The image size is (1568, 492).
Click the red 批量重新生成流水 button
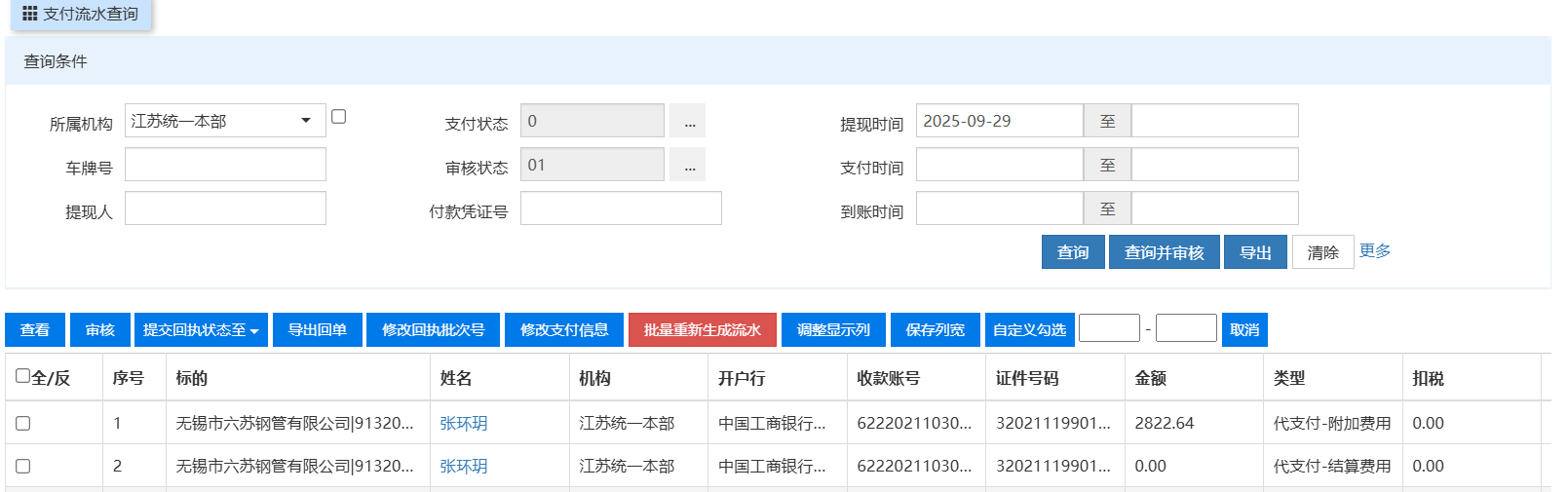[x=703, y=330]
